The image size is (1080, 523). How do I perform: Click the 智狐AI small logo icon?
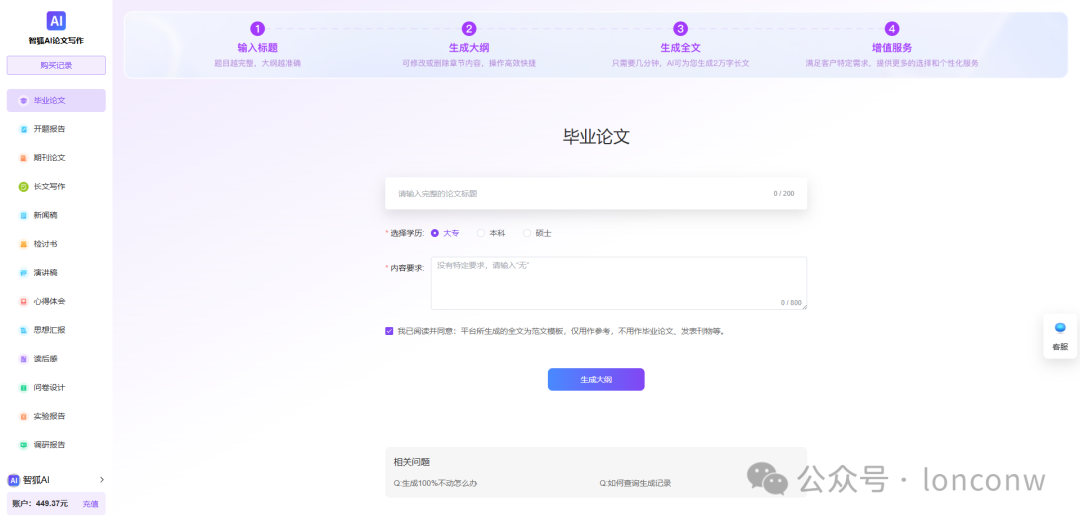(x=13, y=480)
